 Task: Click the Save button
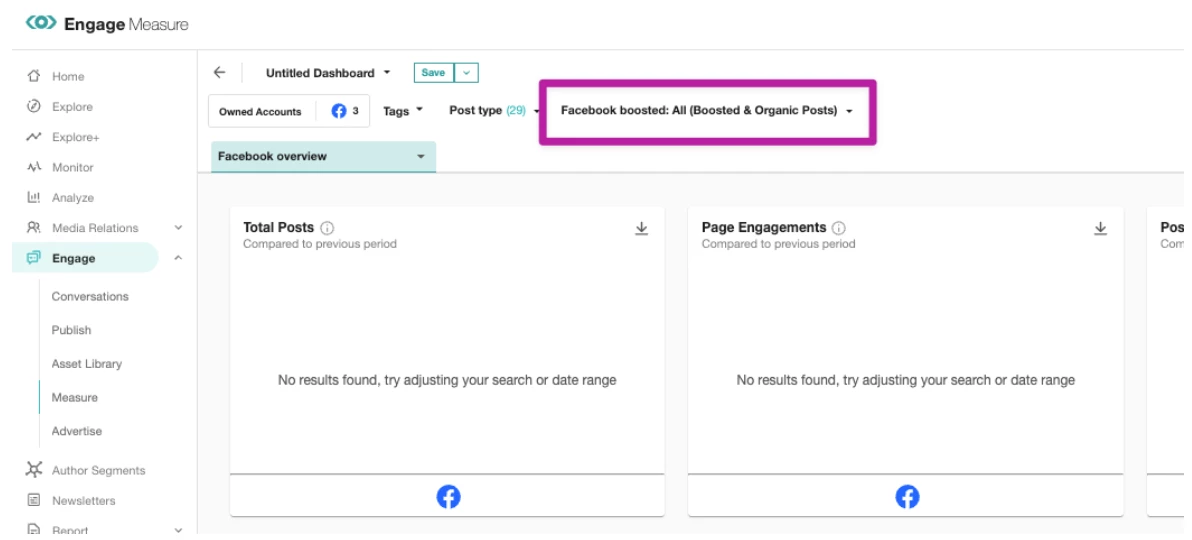[x=433, y=73]
